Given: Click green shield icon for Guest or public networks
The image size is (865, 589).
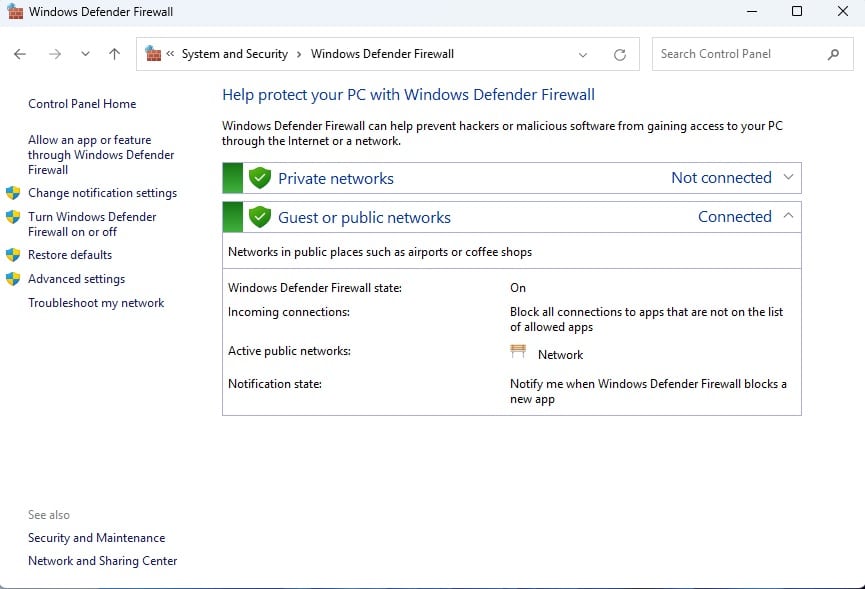Looking at the screenshot, I should pyautogui.click(x=260, y=217).
